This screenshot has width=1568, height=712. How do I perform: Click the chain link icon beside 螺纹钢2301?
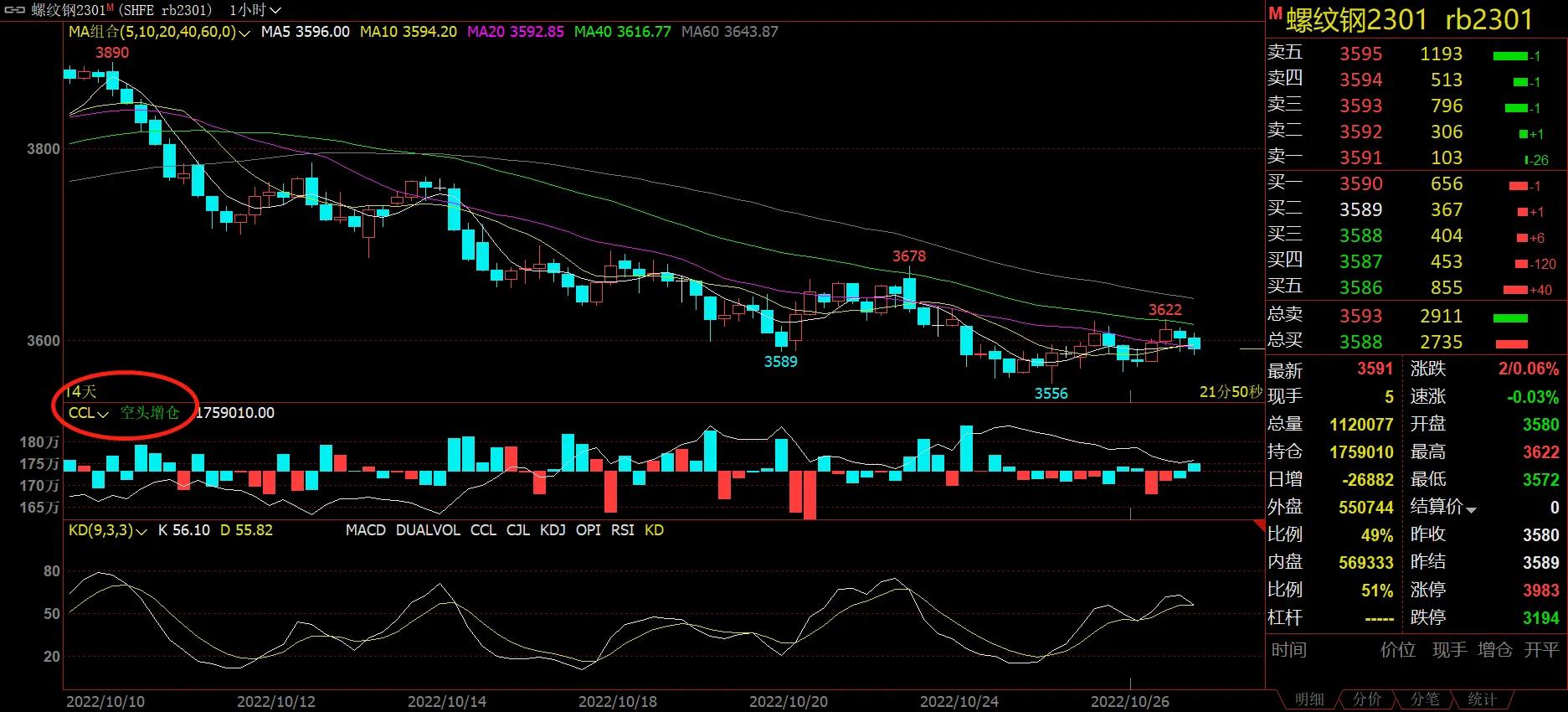[15, 10]
